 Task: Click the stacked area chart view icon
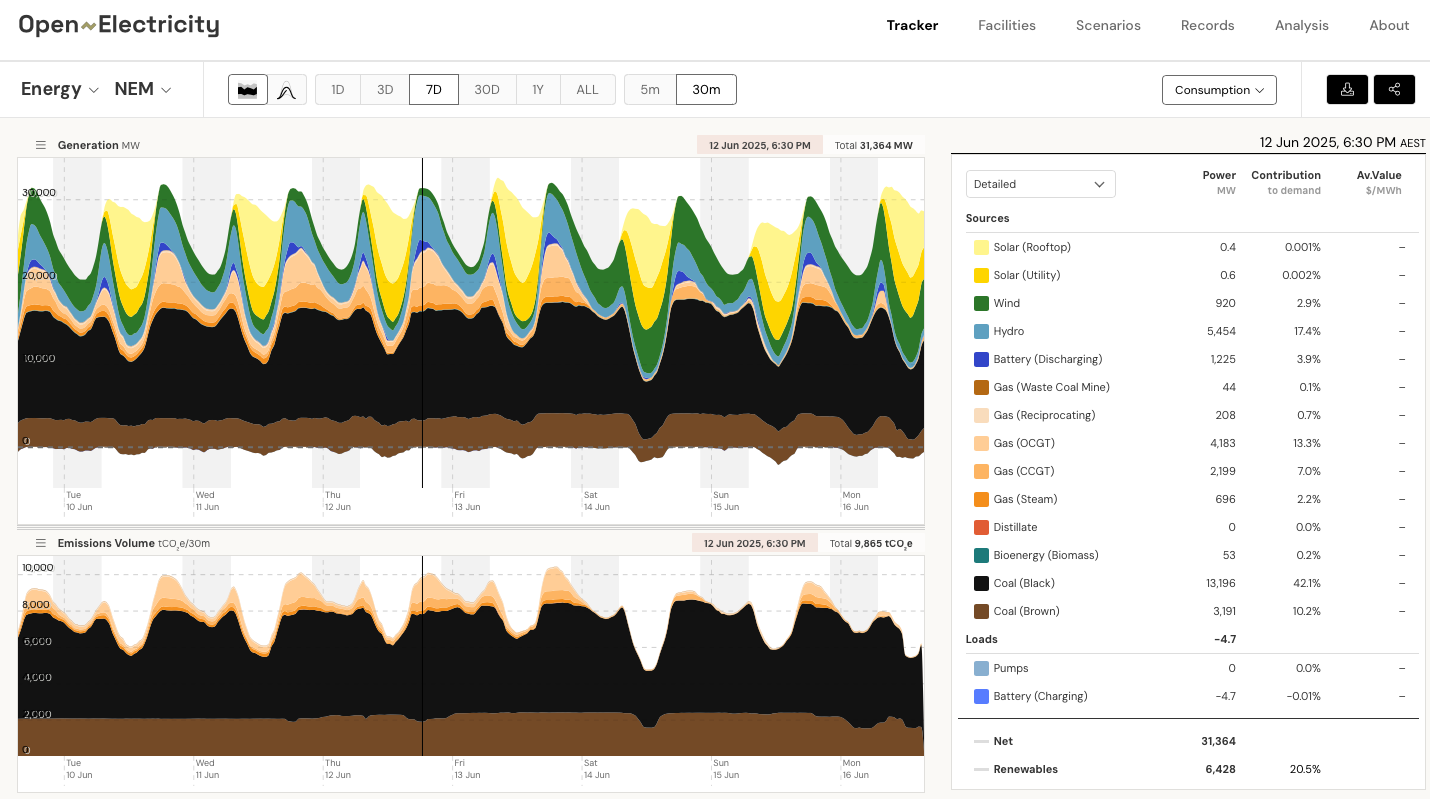(247, 90)
